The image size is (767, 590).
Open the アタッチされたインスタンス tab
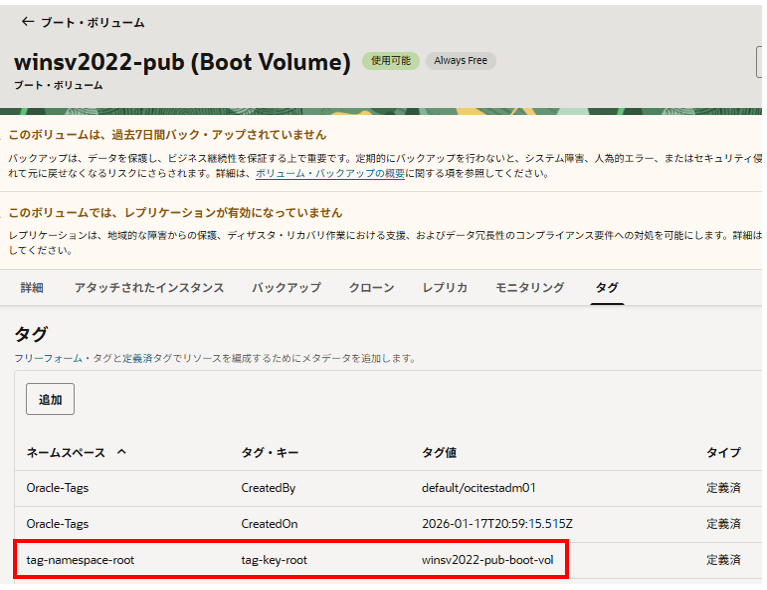148,287
